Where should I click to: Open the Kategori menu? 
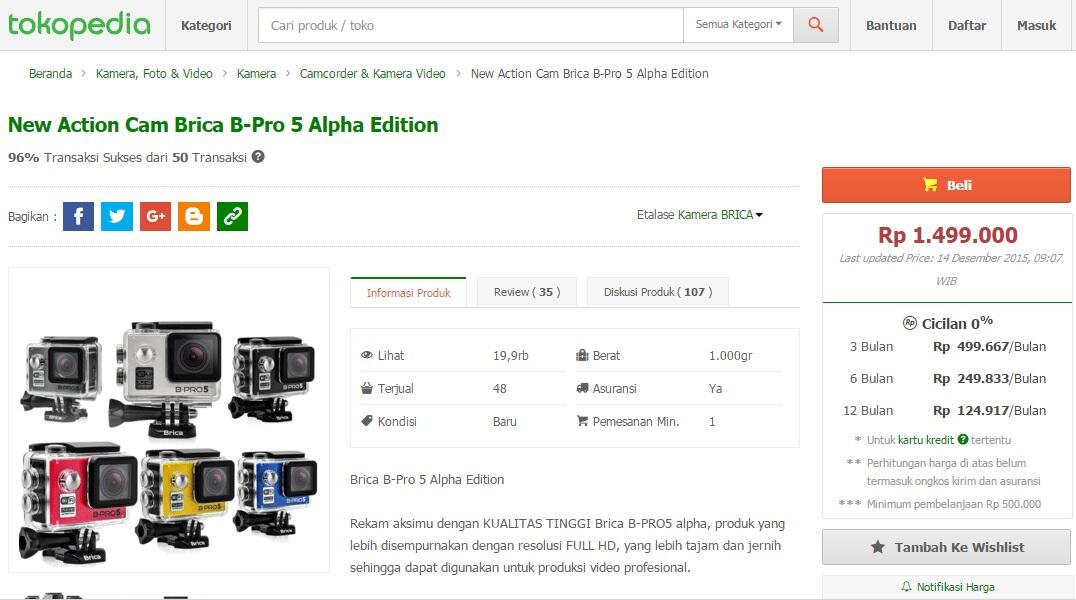click(x=206, y=25)
